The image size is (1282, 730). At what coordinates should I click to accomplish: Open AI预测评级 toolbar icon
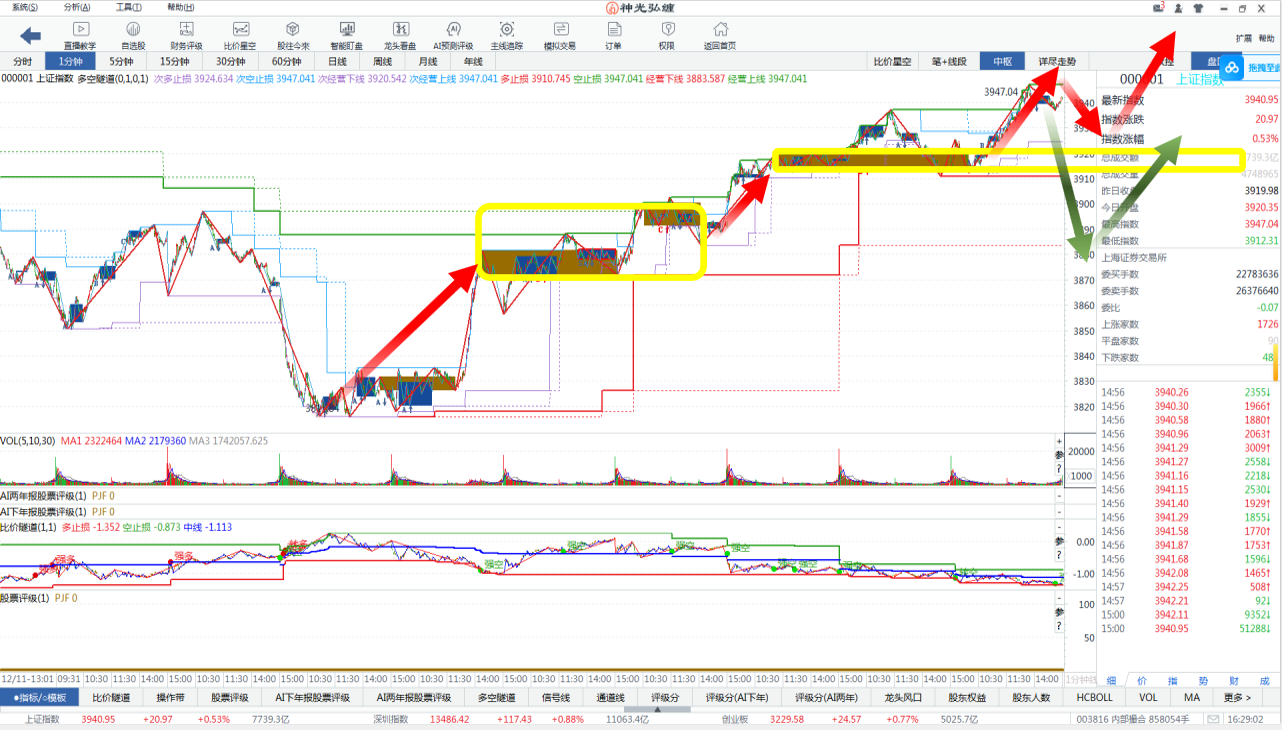(452, 35)
